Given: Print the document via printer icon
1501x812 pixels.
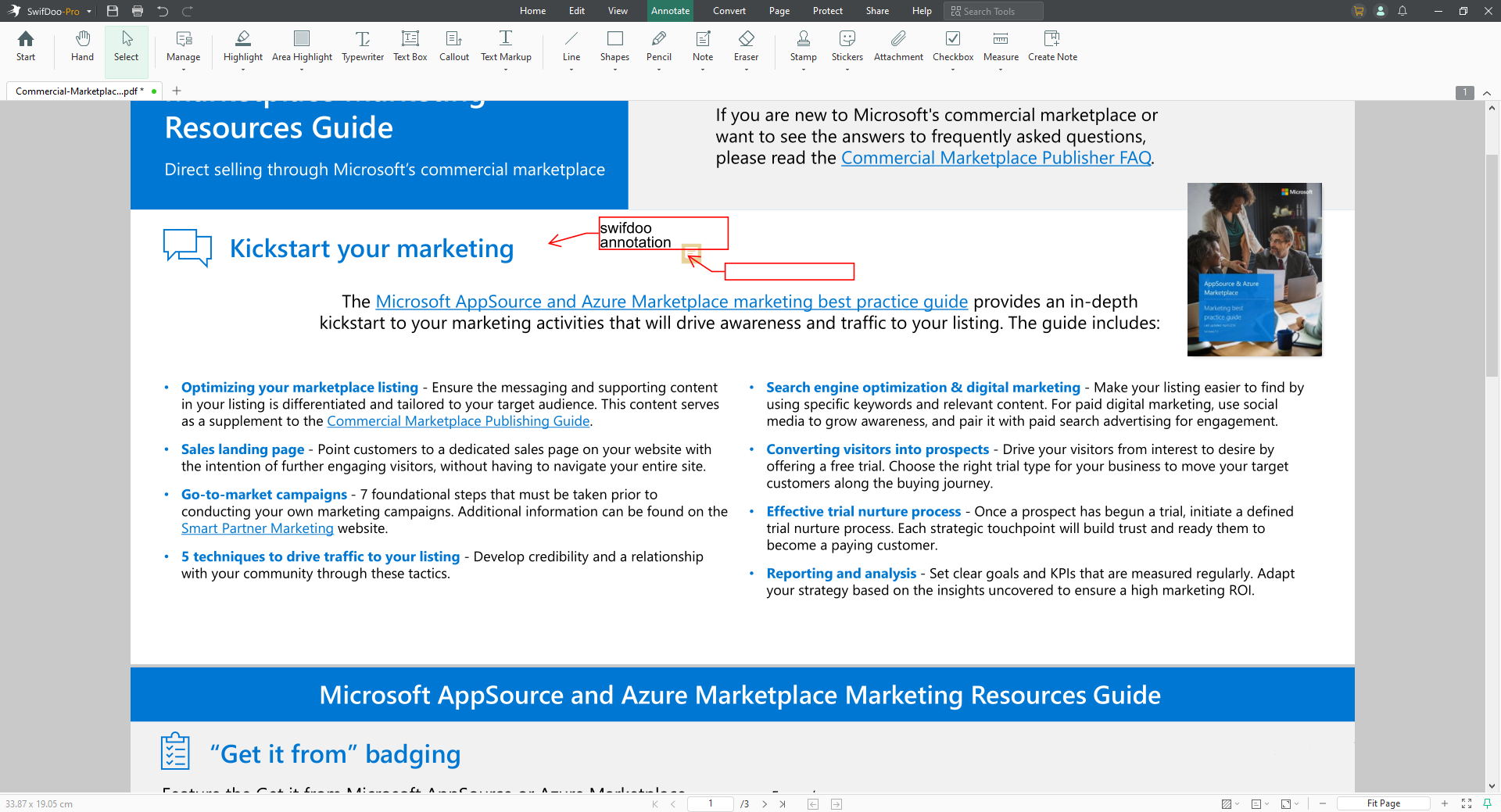Looking at the screenshot, I should [138, 11].
